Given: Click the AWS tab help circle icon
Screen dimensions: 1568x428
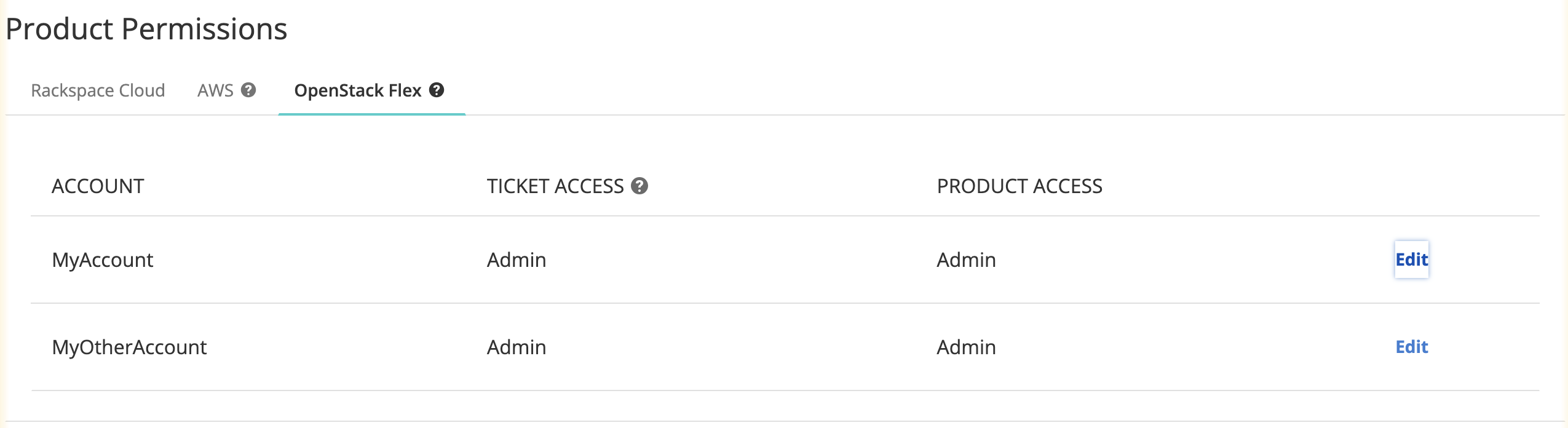Looking at the screenshot, I should 248,90.
